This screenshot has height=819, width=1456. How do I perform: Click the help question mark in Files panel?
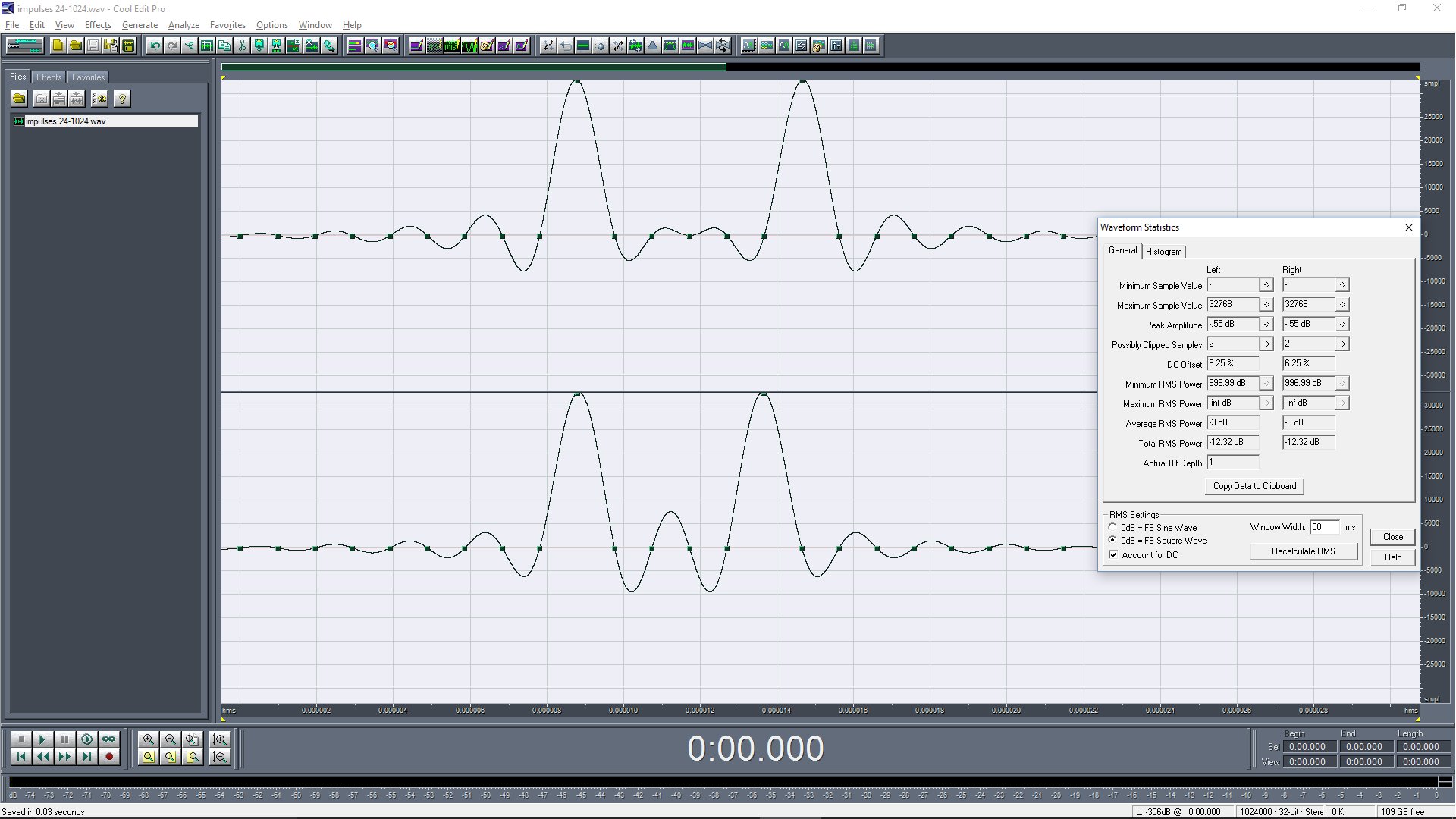pyautogui.click(x=122, y=99)
